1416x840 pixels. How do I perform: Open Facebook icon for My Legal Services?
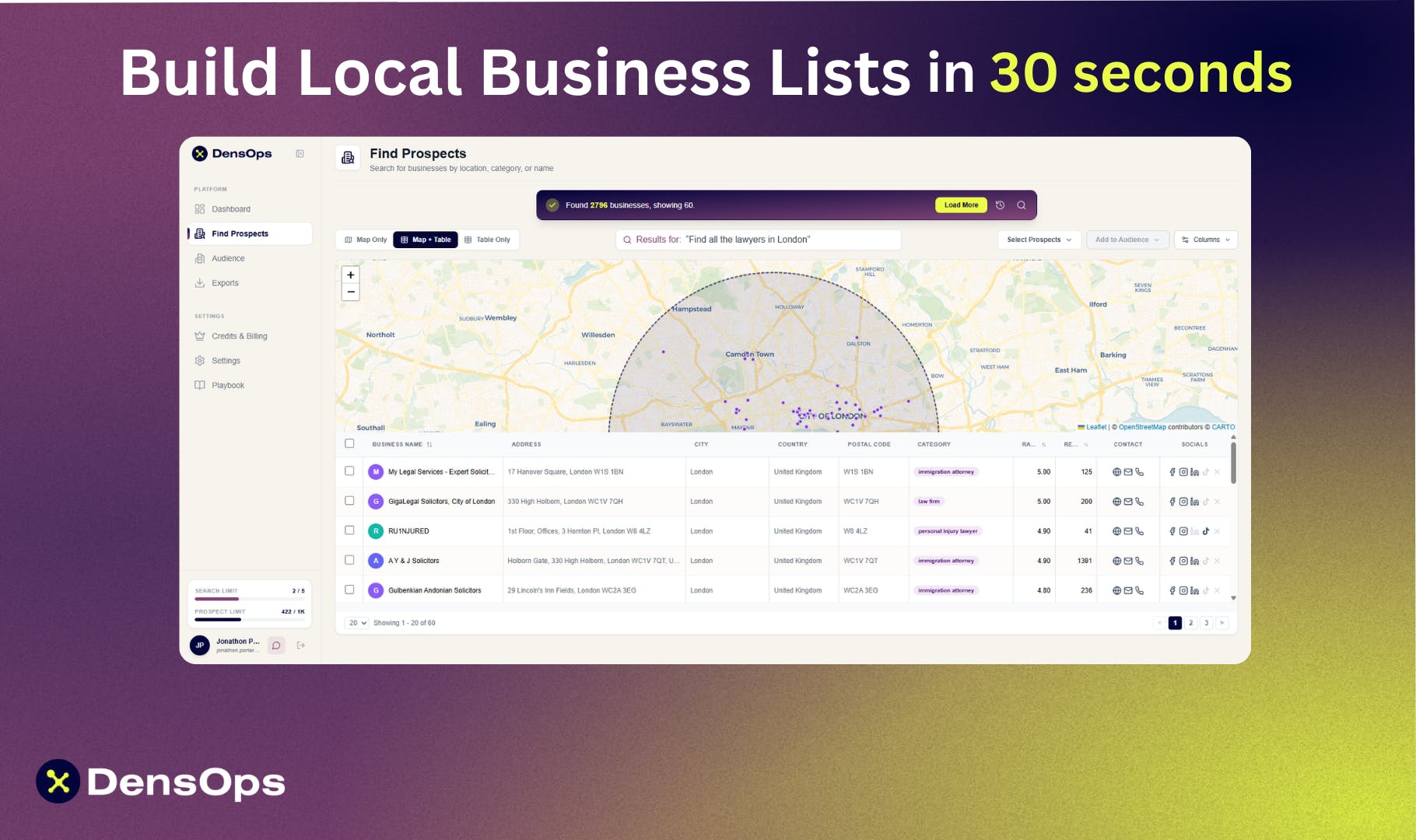click(1172, 472)
